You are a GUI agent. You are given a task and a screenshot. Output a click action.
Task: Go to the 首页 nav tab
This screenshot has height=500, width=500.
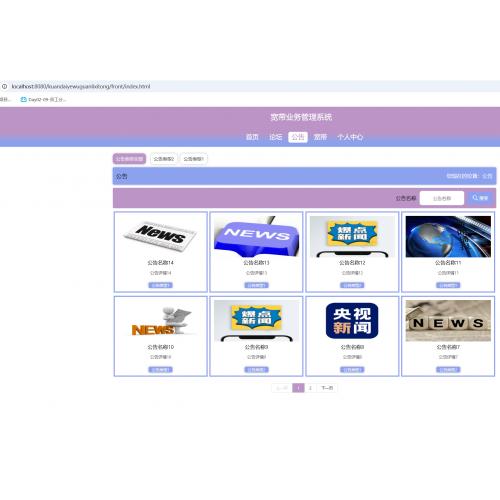point(252,137)
